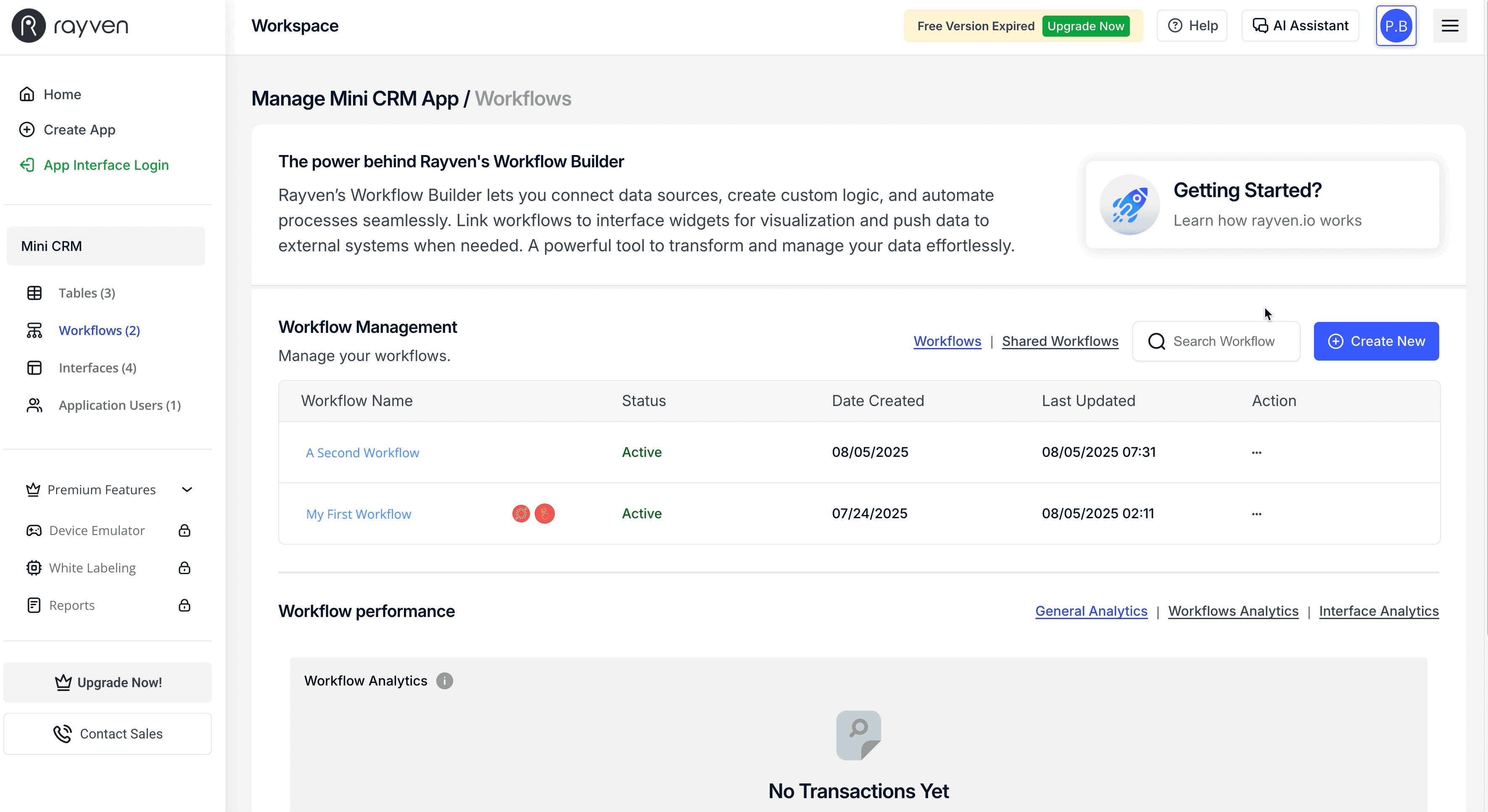Click the Create New button
This screenshot has width=1488, height=812.
click(1377, 341)
